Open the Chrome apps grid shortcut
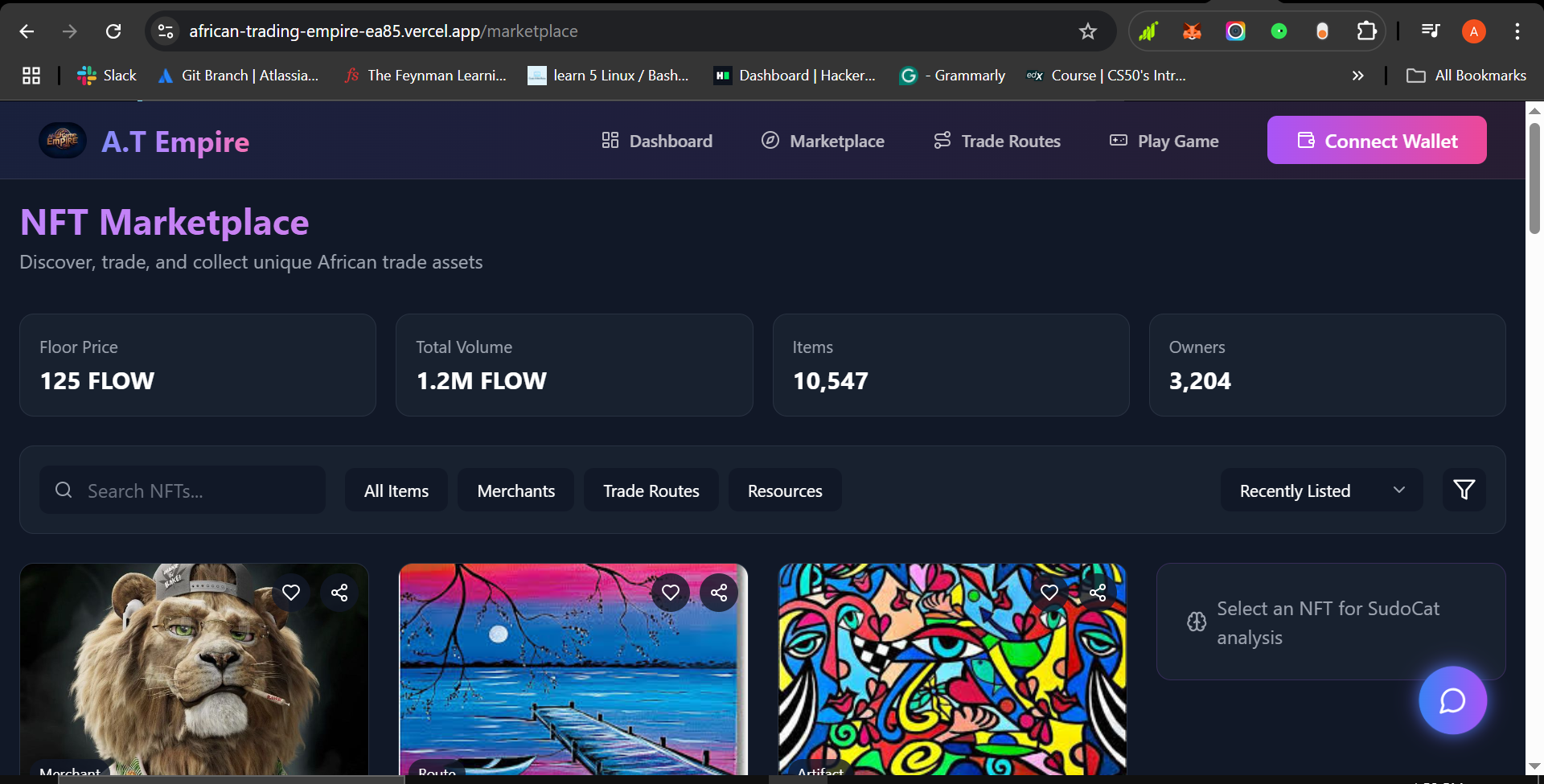 tap(31, 76)
